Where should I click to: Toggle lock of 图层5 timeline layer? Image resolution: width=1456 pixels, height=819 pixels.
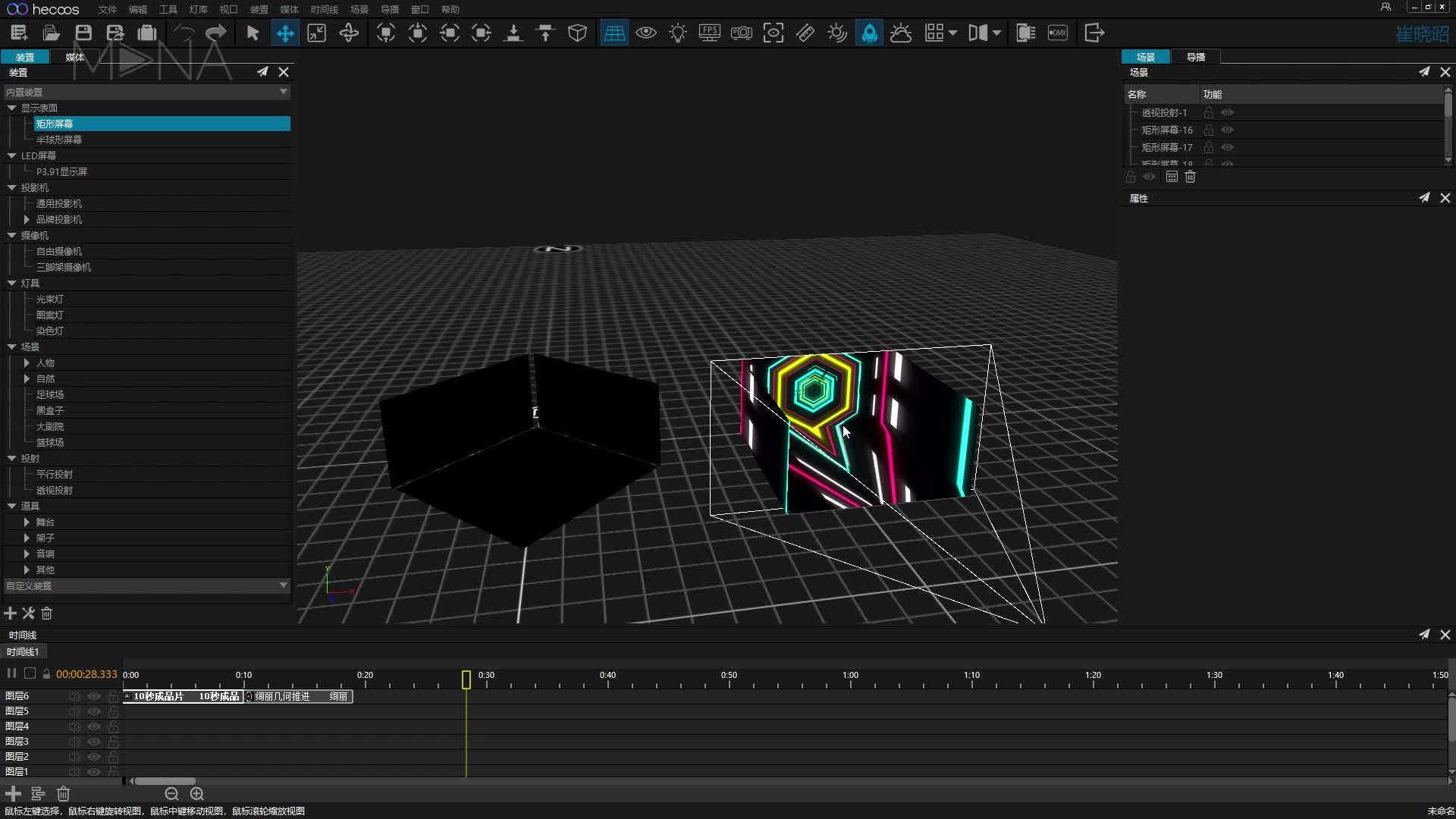click(113, 711)
